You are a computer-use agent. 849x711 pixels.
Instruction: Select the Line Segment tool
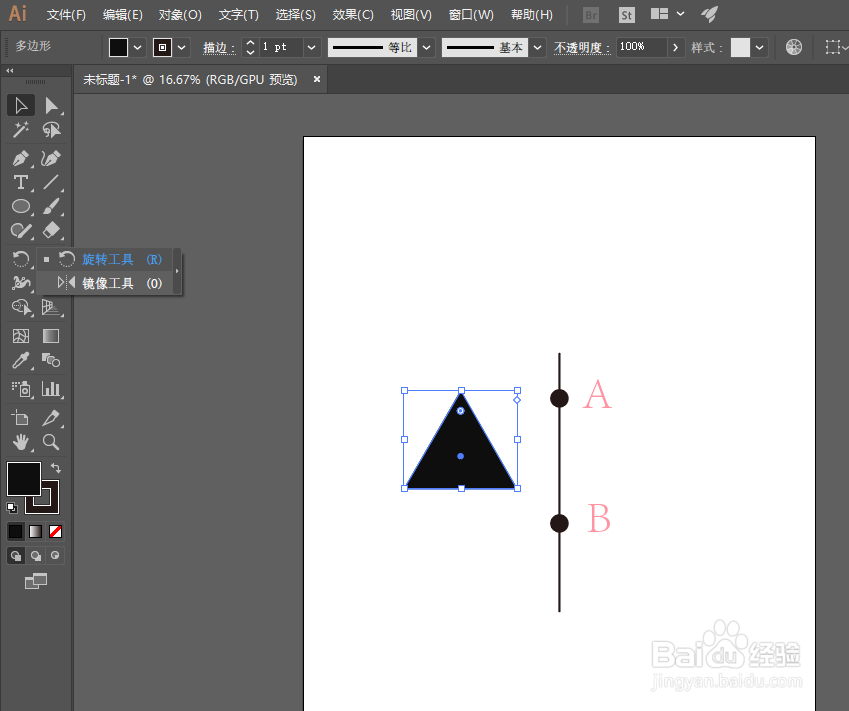tap(51, 182)
